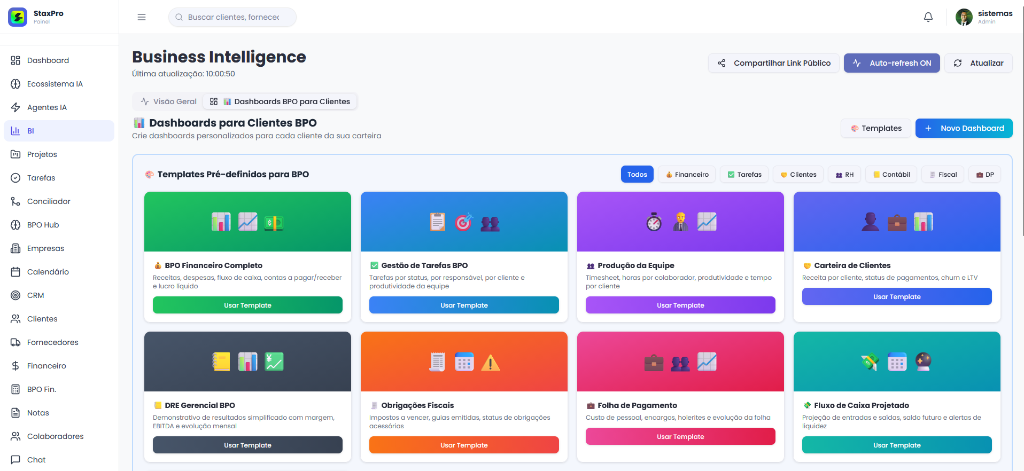Select the BI sidebar item
This screenshot has height=471, width=1024.
[x=59, y=131]
